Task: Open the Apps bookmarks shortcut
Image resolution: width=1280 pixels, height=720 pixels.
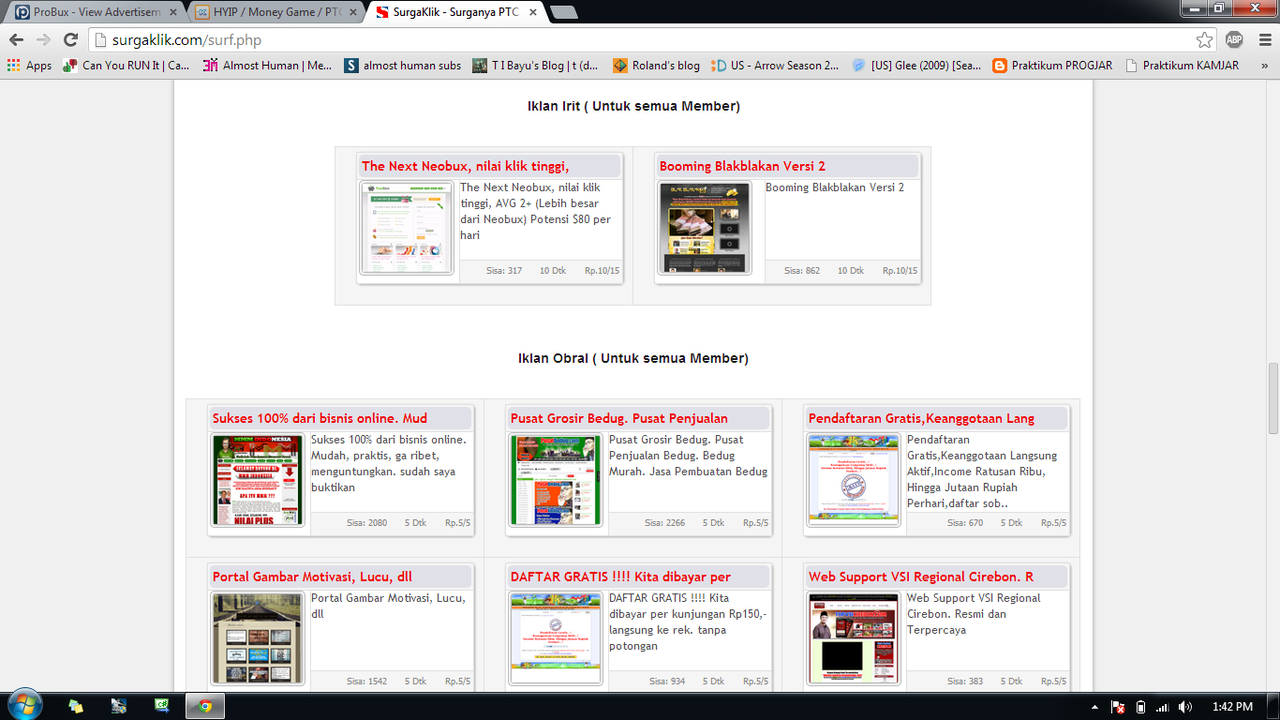Action: pos(29,65)
